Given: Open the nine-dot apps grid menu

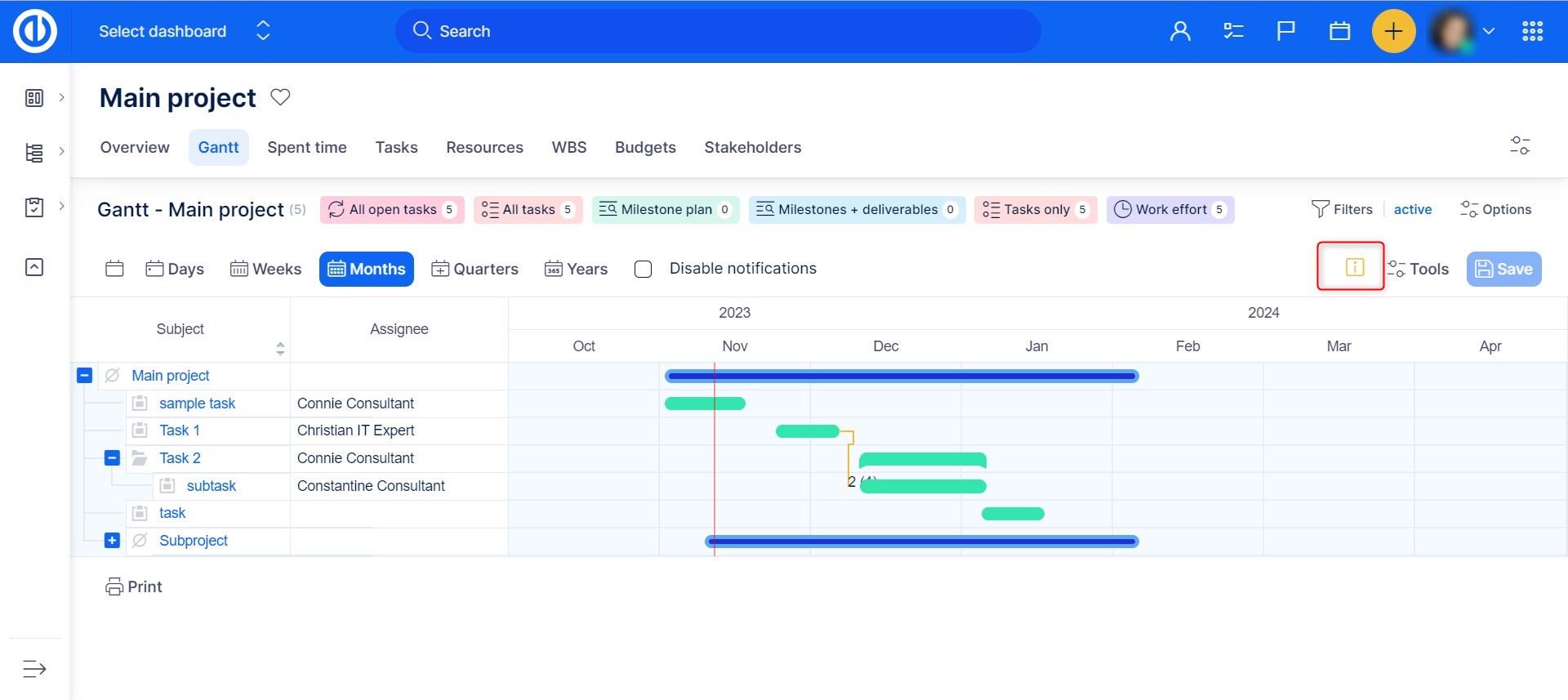Looking at the screenshot, I should (x=1532, y=31).
